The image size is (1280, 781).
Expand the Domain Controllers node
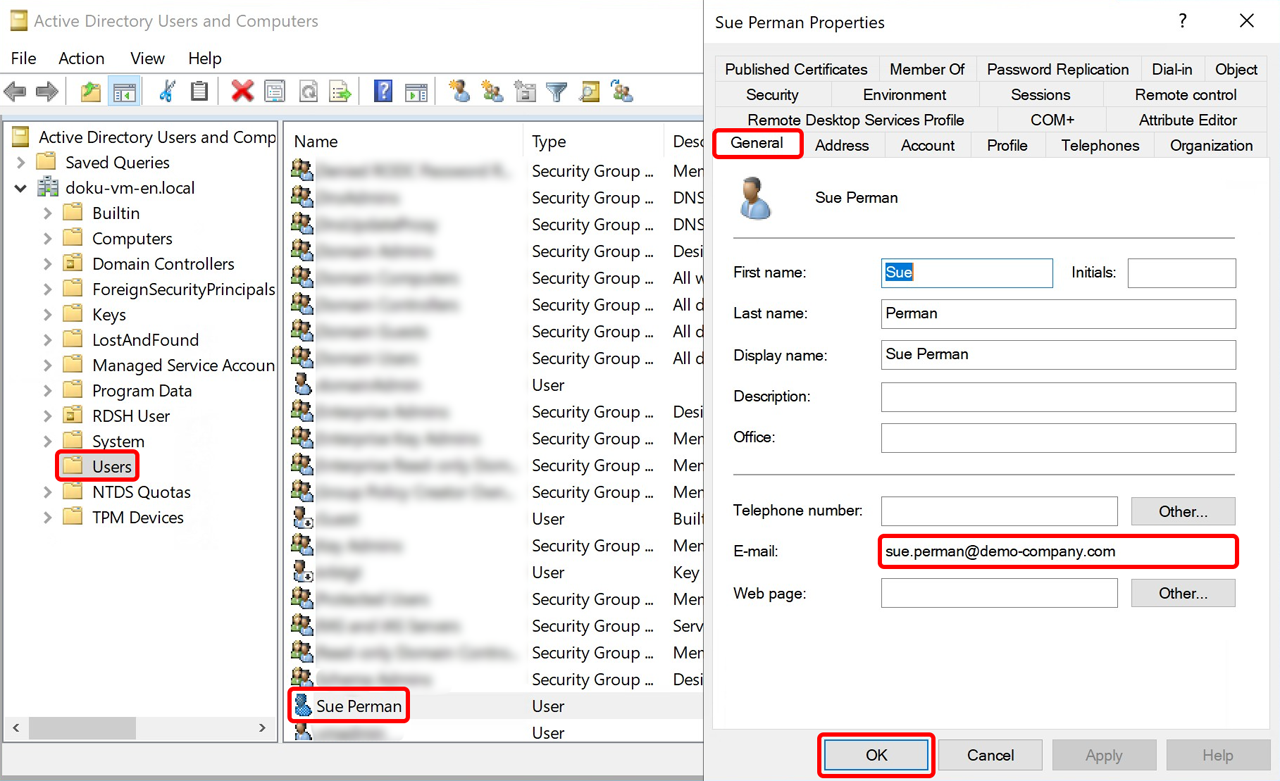(x=47, y=264)
